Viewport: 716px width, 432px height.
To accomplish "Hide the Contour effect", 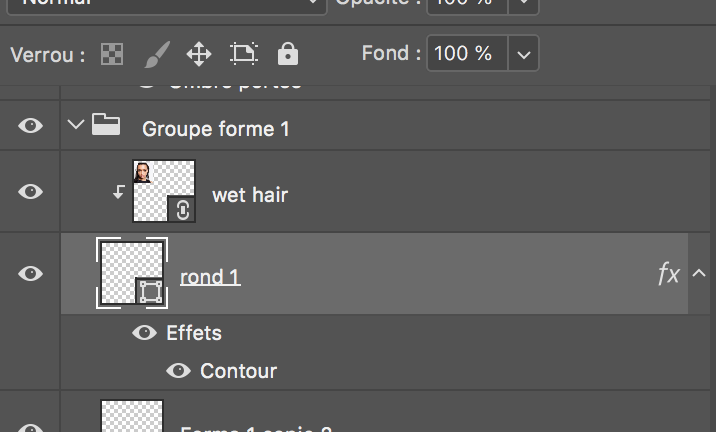I will [x=179, y=371].
